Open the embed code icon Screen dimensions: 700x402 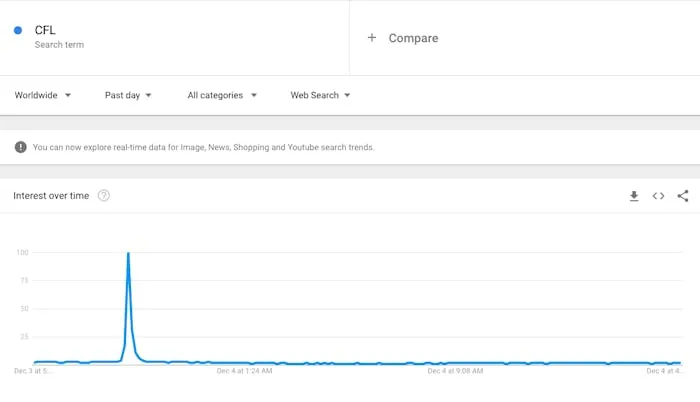click(658, 196)
